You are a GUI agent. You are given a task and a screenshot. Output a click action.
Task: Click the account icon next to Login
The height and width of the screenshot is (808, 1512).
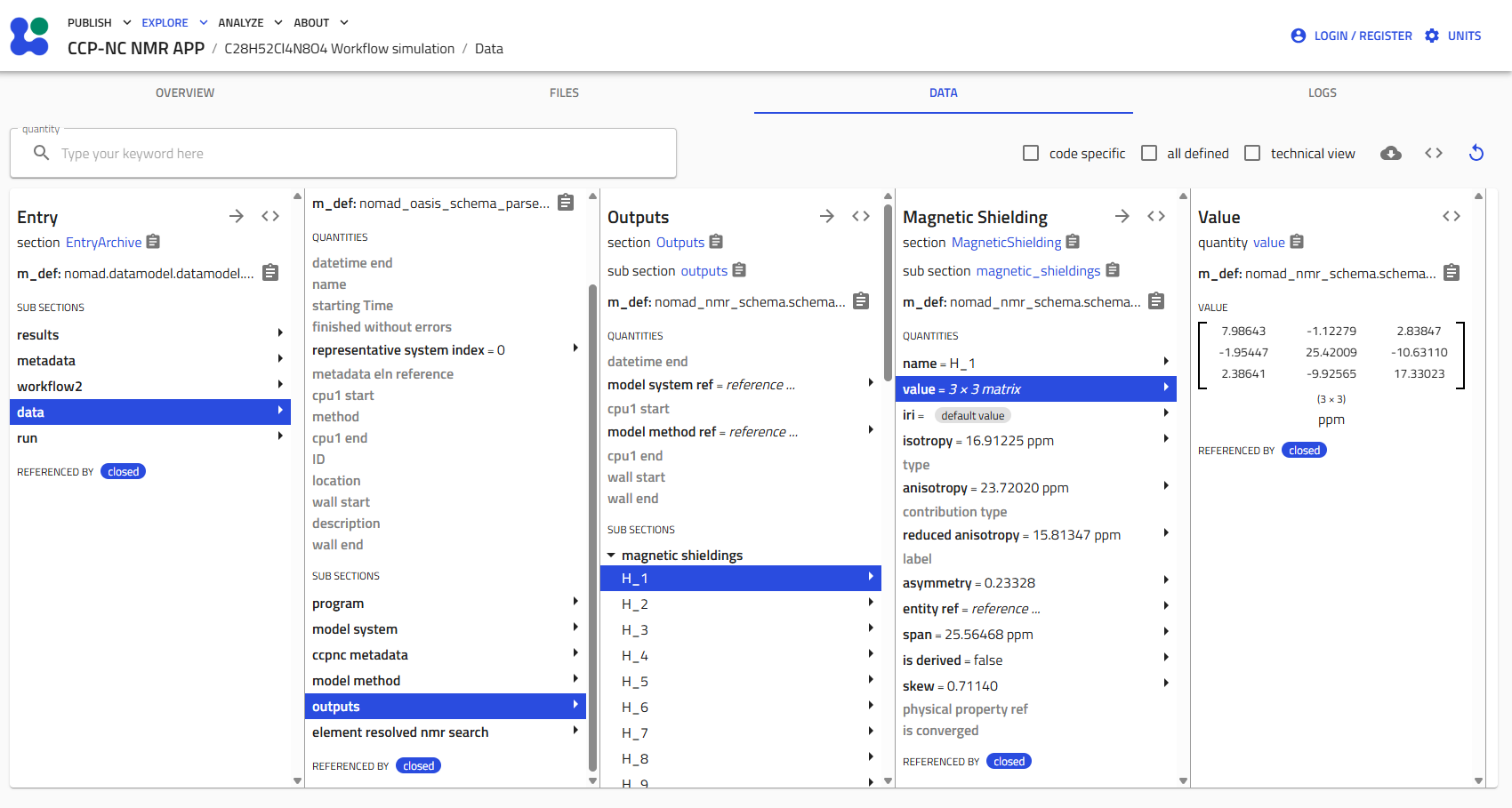coord(1299,36)
